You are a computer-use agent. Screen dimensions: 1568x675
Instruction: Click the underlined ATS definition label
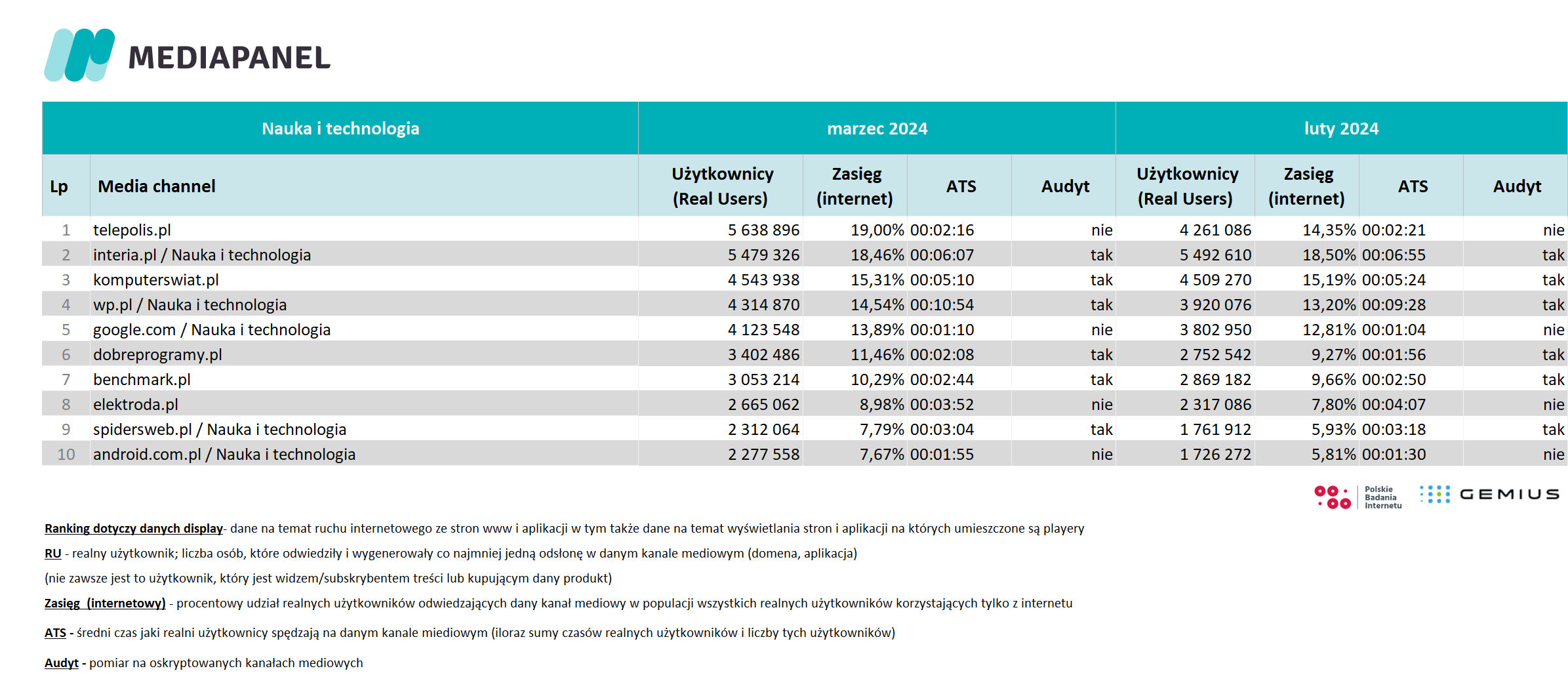tap(55, 633)
